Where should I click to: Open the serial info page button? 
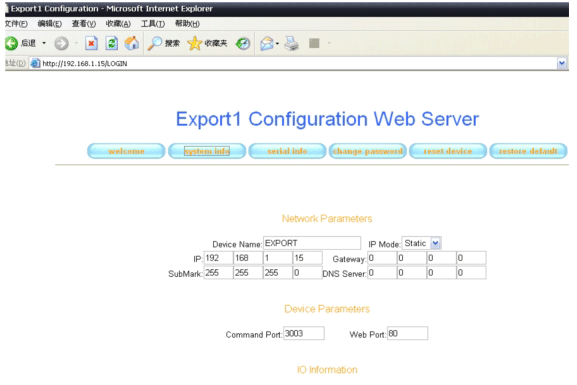287,151
